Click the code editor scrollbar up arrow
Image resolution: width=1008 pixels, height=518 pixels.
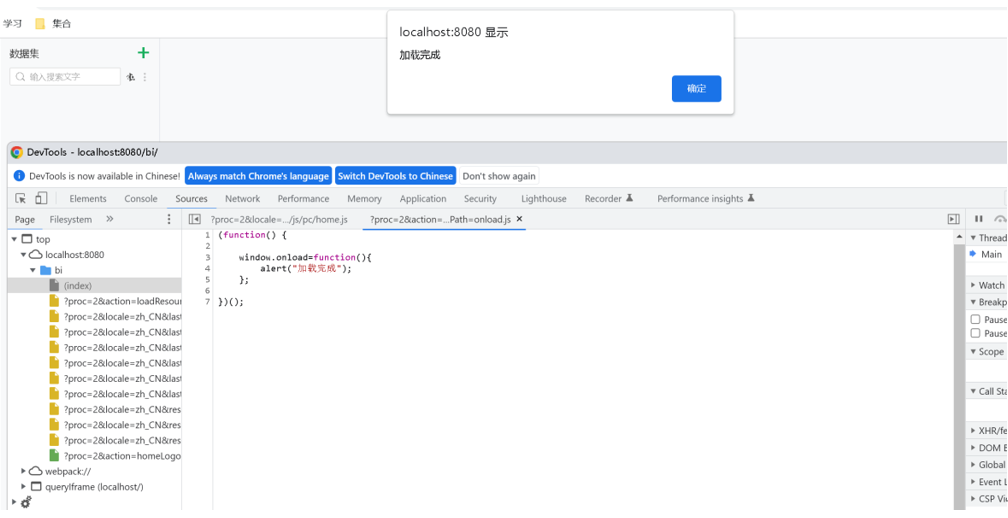point(959,237)
